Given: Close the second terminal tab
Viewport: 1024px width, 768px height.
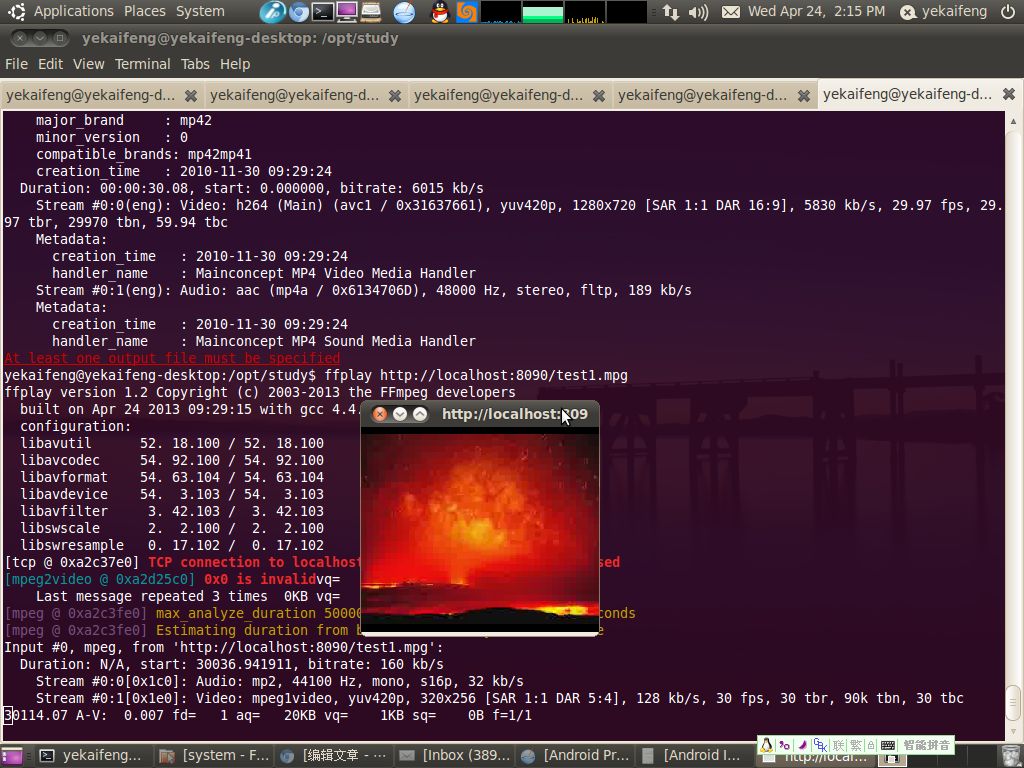Looking at the screenshot, I should click(x=394, y=96).
